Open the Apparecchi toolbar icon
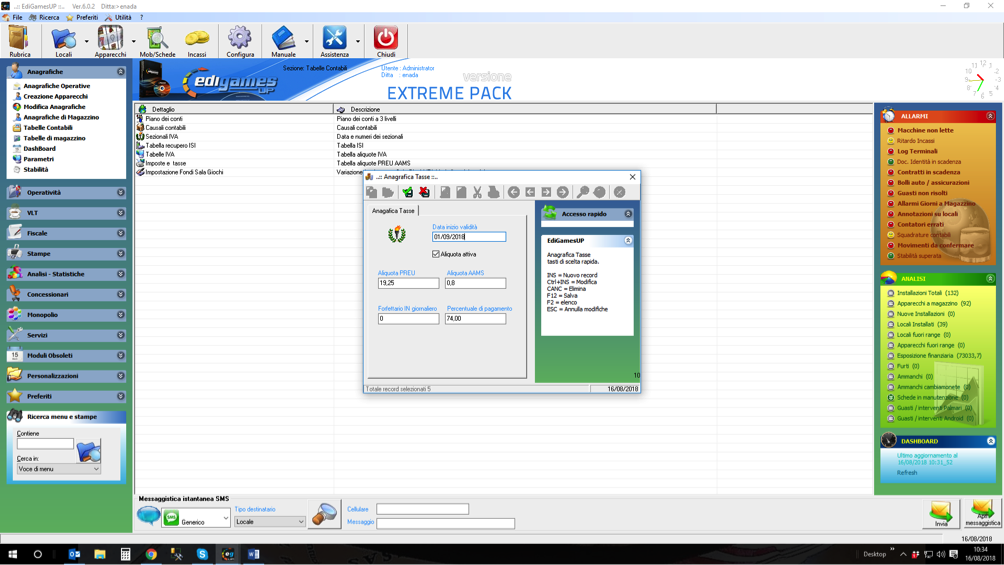Screen dimensions: 1004x565 (110, 40)
